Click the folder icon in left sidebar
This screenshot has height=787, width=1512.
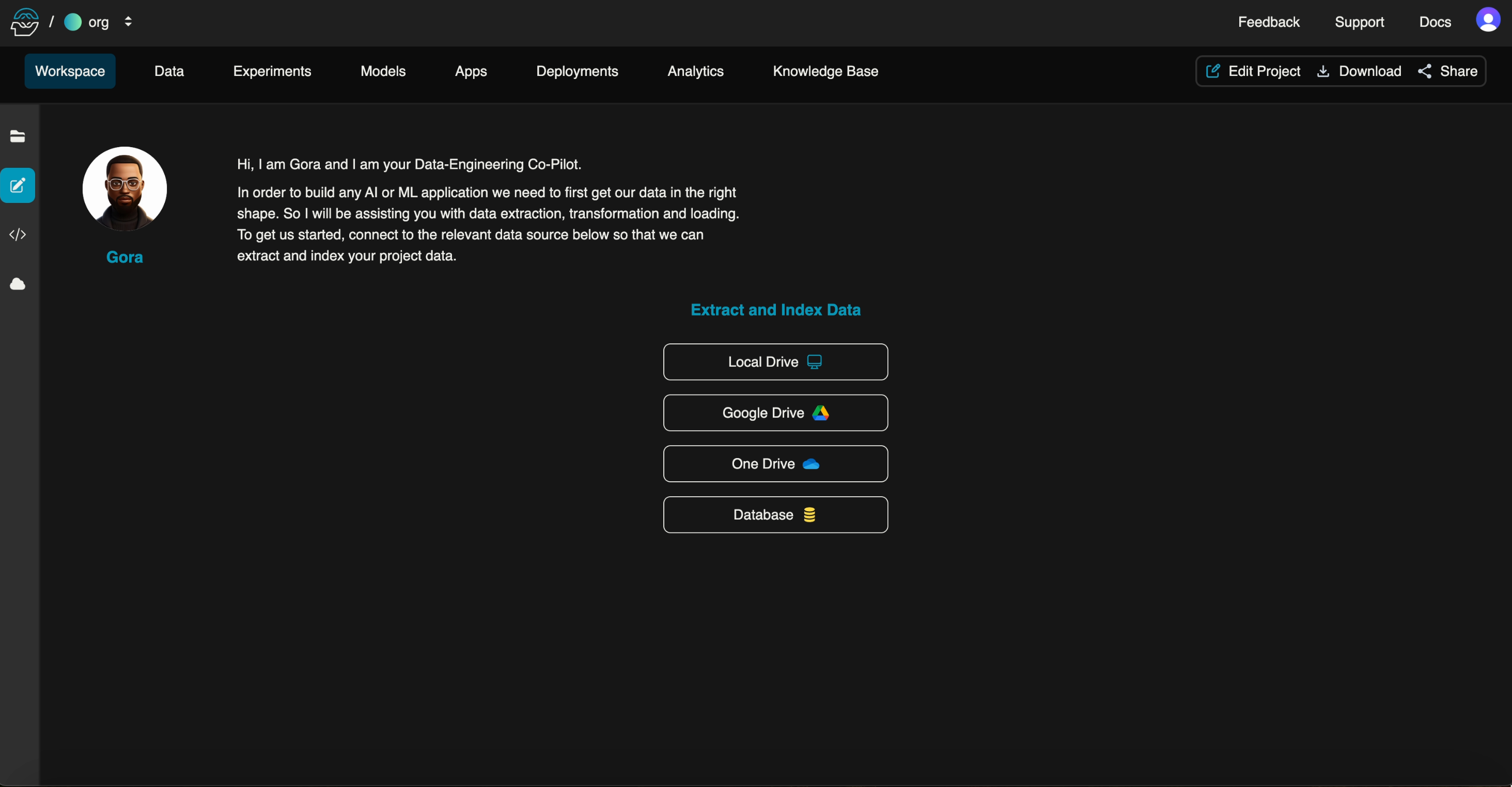(x=18, y=136)
